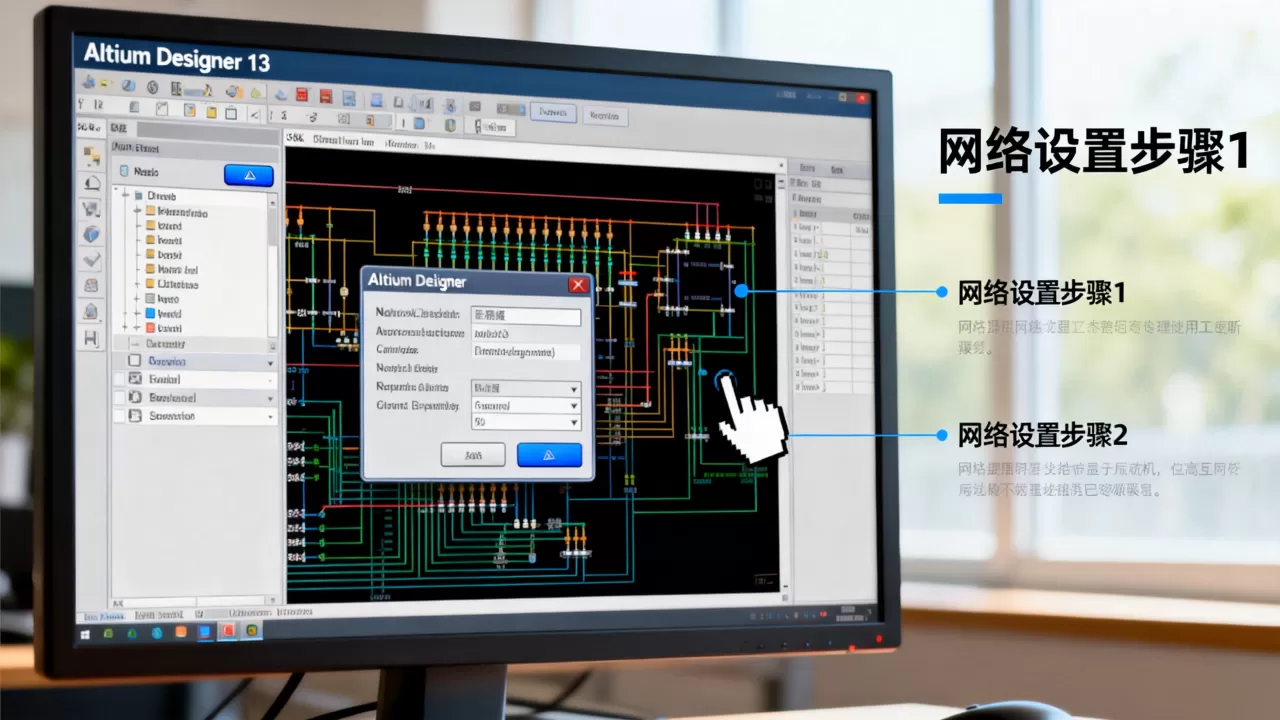Select the red square item in project tree

tap(150, 328)
